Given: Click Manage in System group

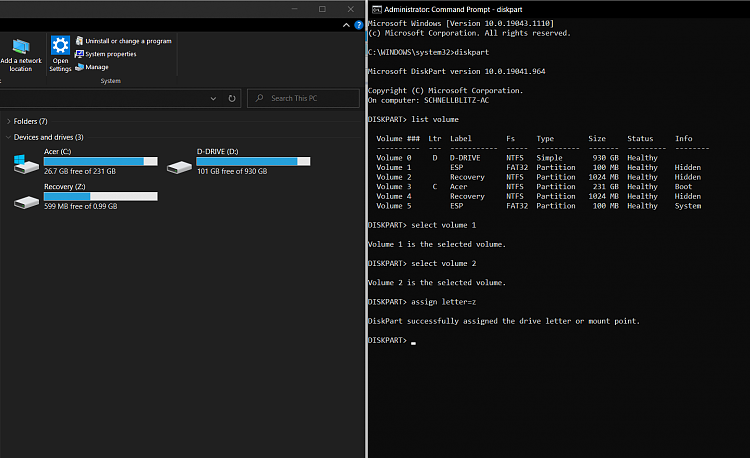Looking at the screenshot, I should tap(97, 67).
